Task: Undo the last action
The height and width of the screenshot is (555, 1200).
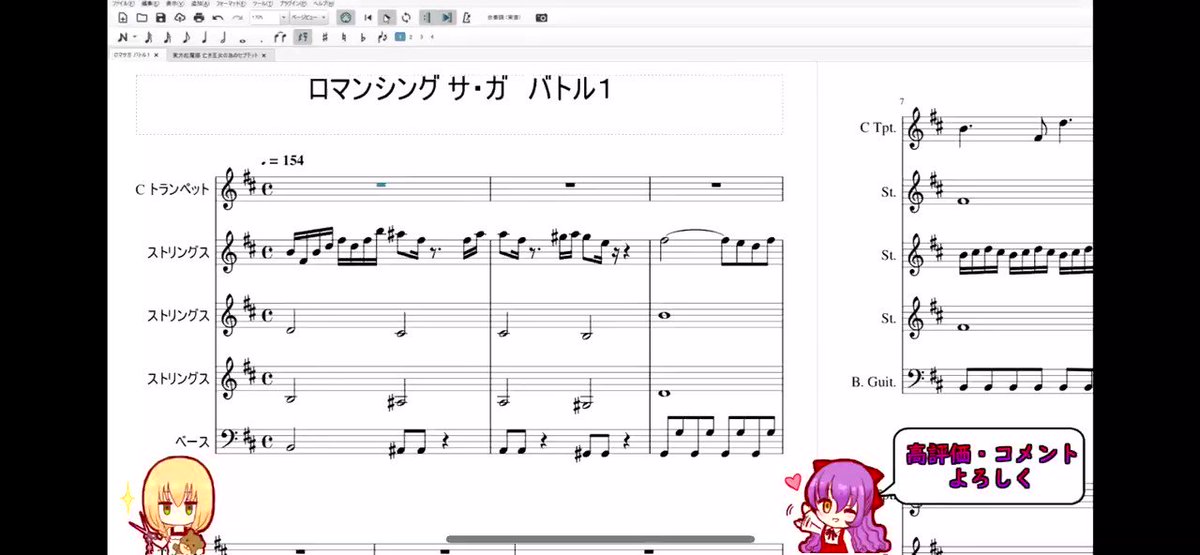Action: (x=218, y=18)
